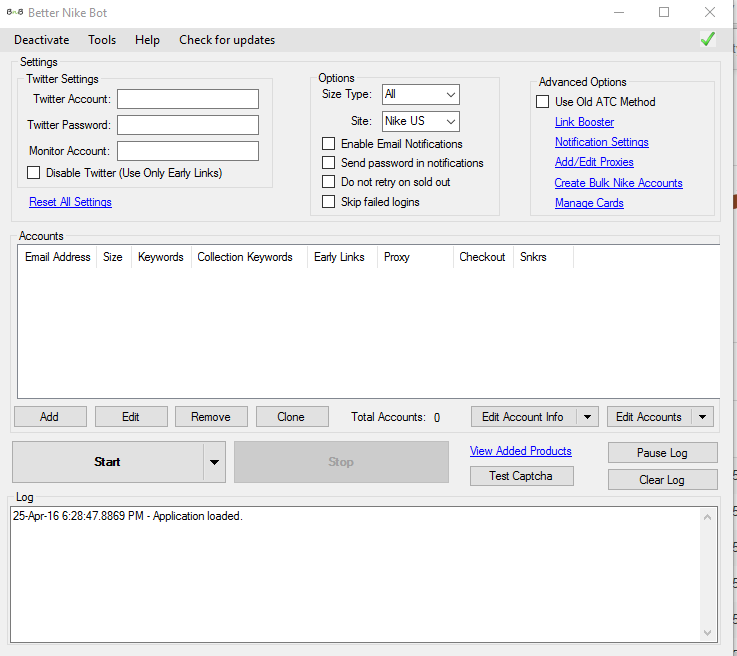Click the large Start button
Image resolution: width=737 pixels, height=656 pixels.
108,462
